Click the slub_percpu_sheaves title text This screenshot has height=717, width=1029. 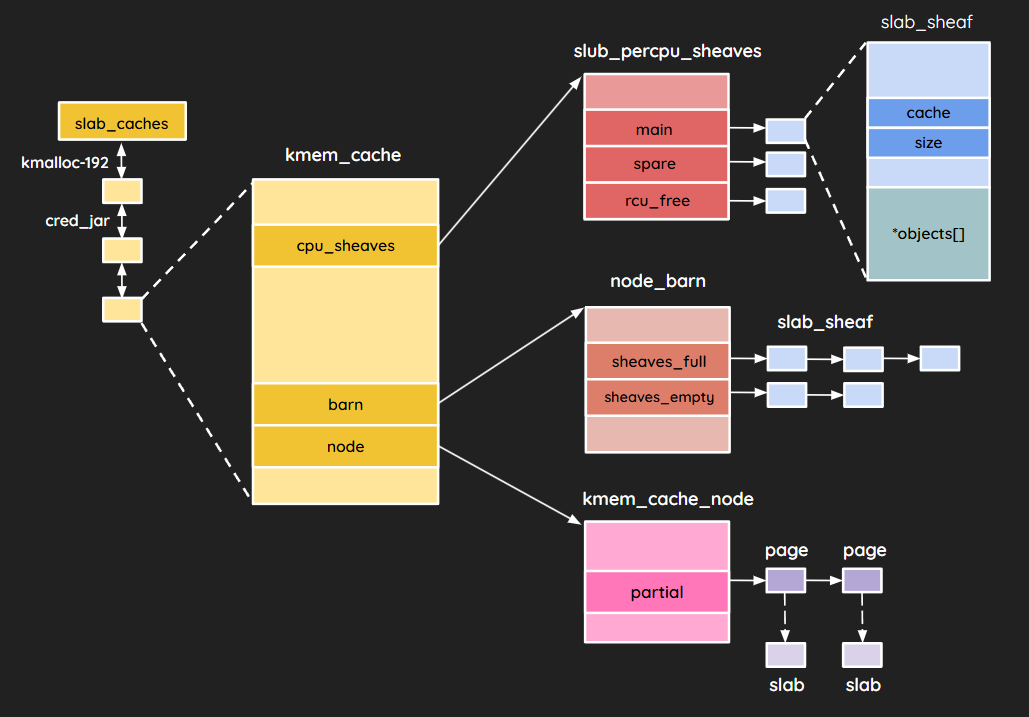point(667,51)
